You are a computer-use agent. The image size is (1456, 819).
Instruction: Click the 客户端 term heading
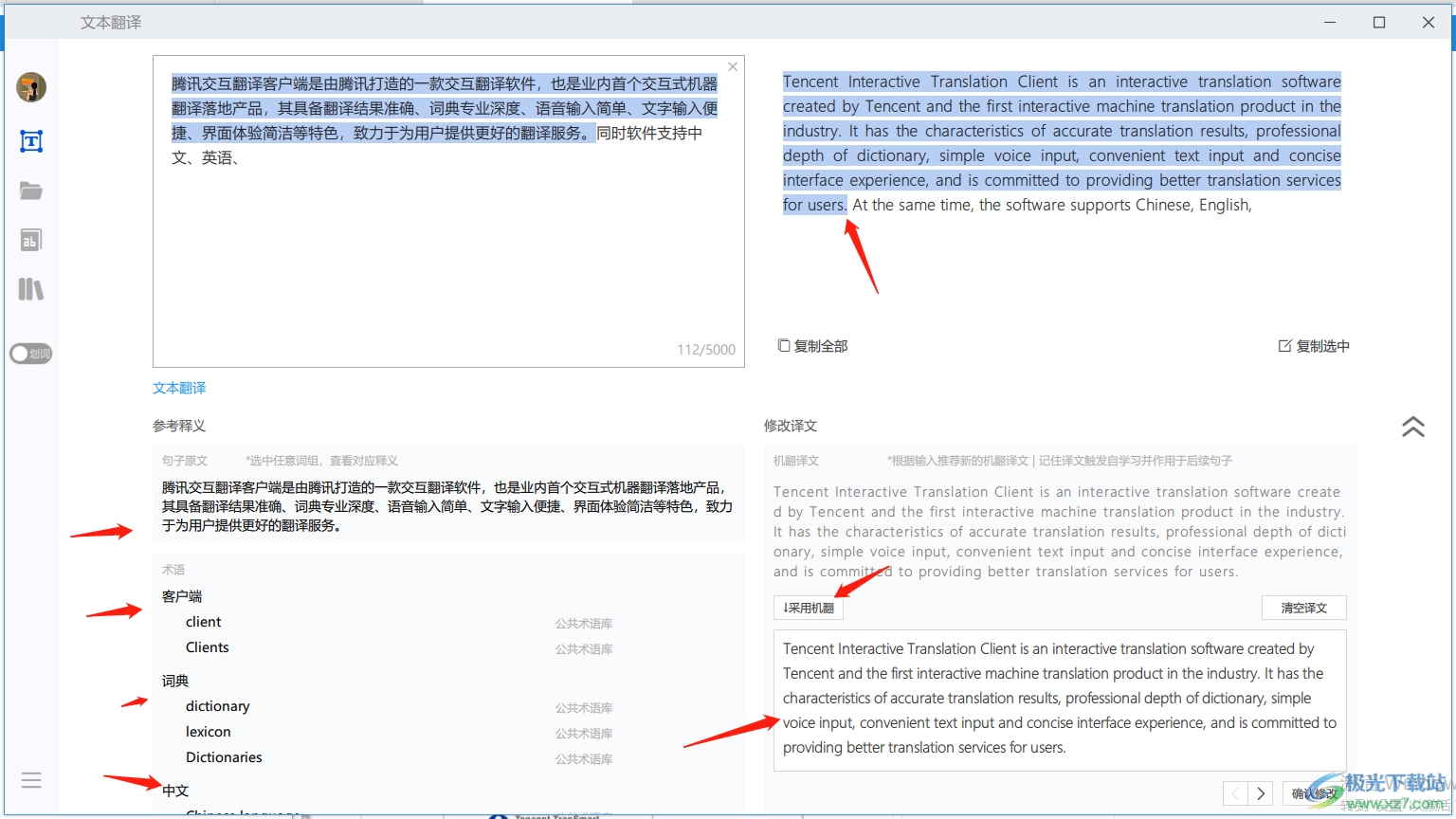(x=182, y=596)
